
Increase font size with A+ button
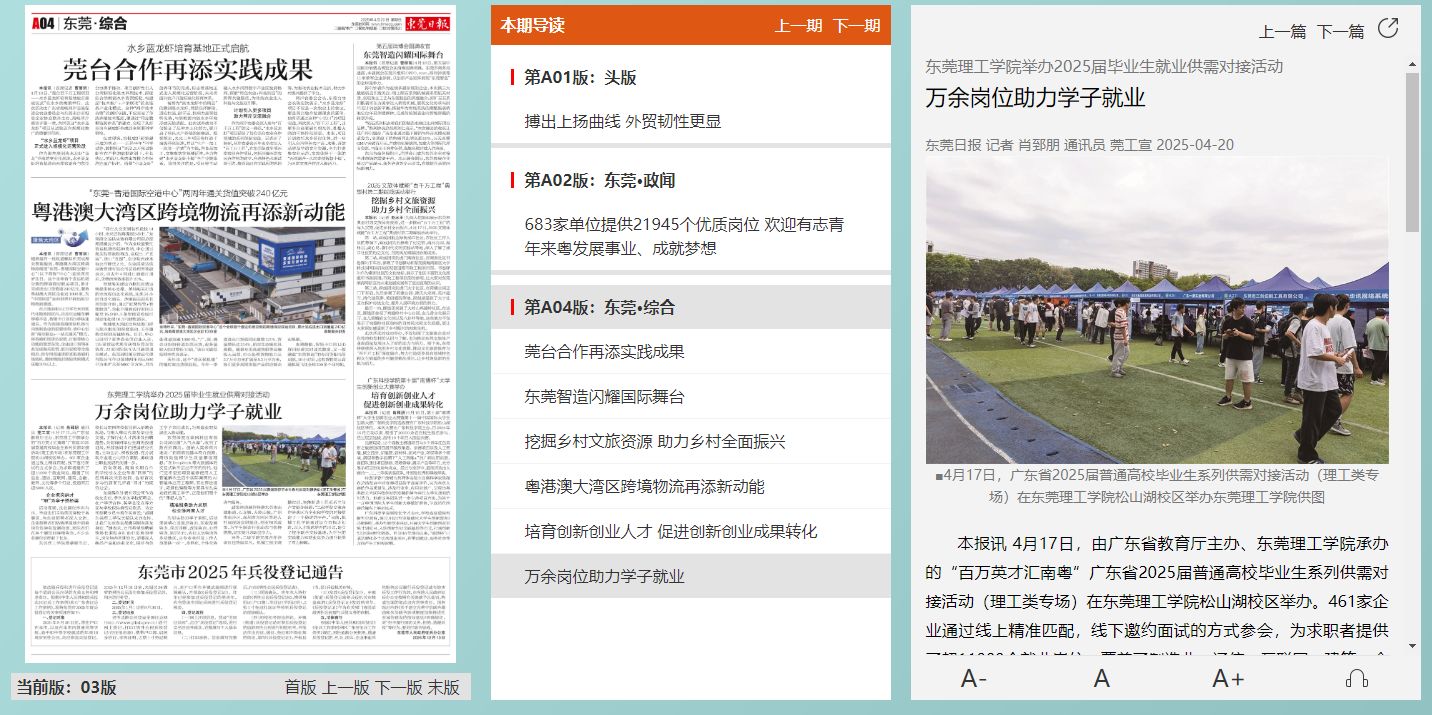(1228, 679)
